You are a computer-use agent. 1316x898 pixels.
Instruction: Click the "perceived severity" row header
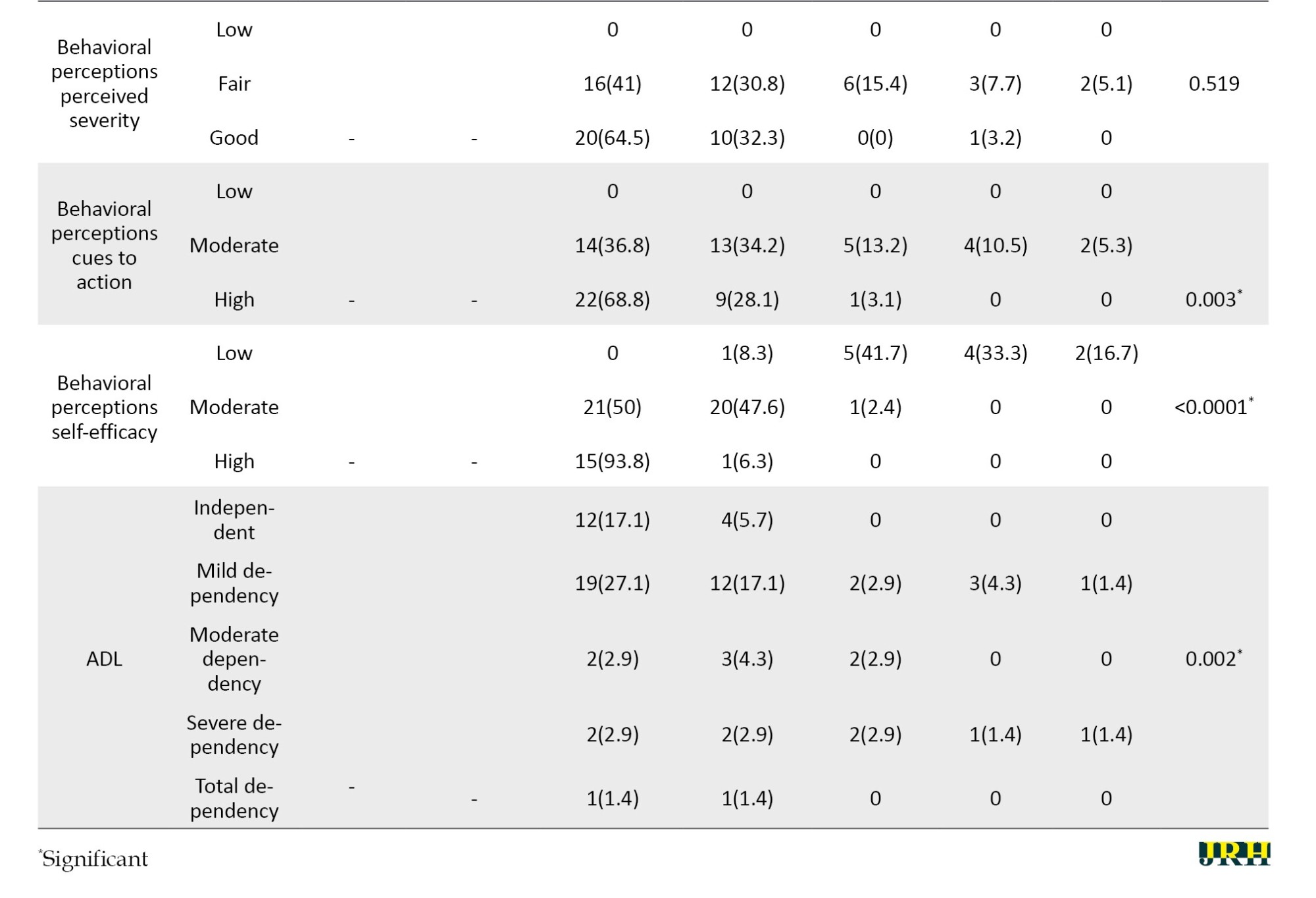pyautogui.click(x=104, y=84)
